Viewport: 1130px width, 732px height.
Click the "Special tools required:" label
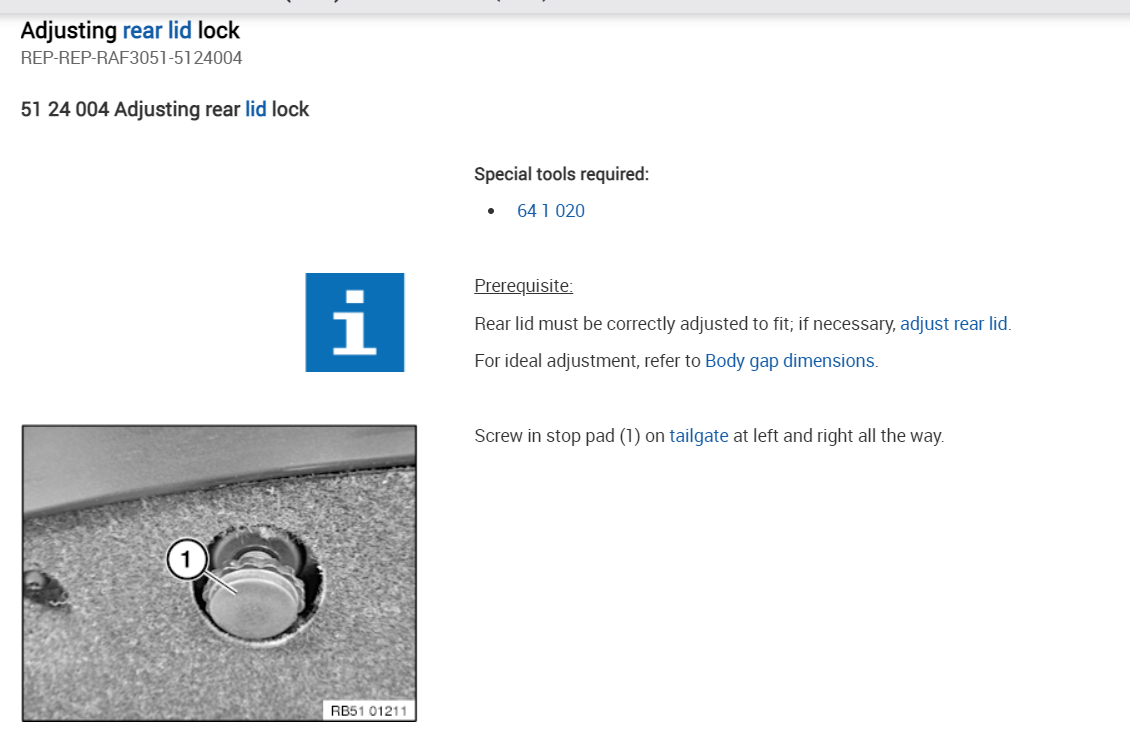coord(561,174)
